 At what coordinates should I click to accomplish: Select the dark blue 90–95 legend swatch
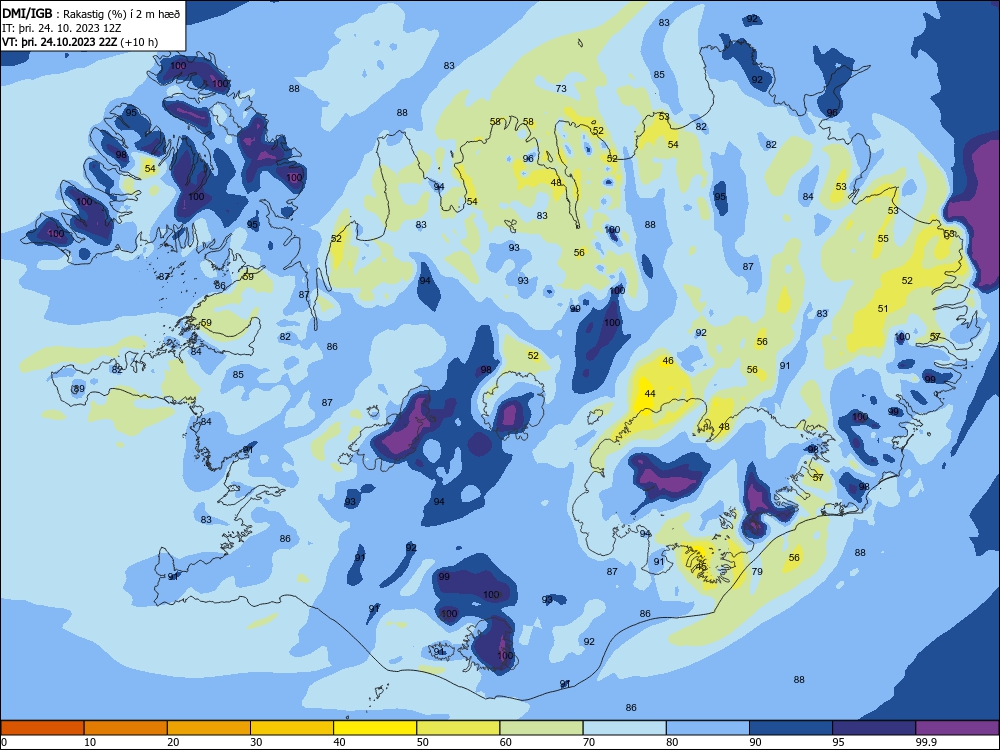coord(791,728)
